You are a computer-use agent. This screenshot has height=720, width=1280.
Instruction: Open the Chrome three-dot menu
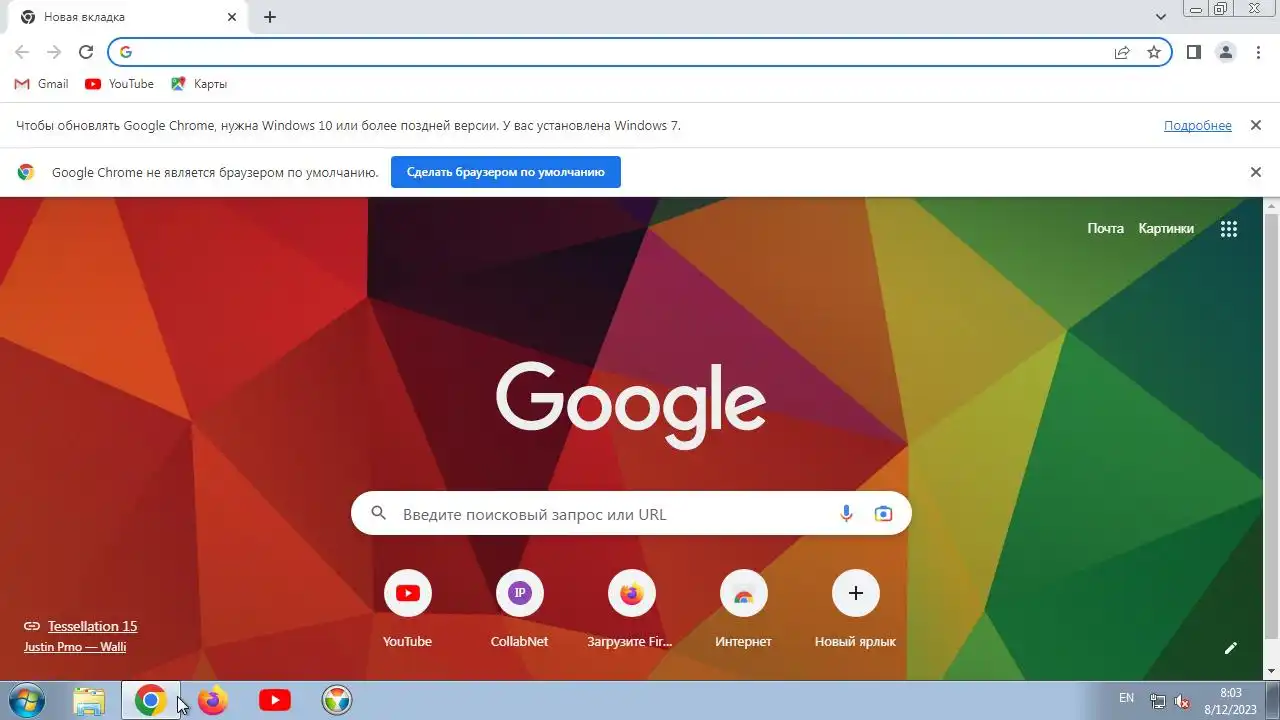click(x=1258, y=52)
